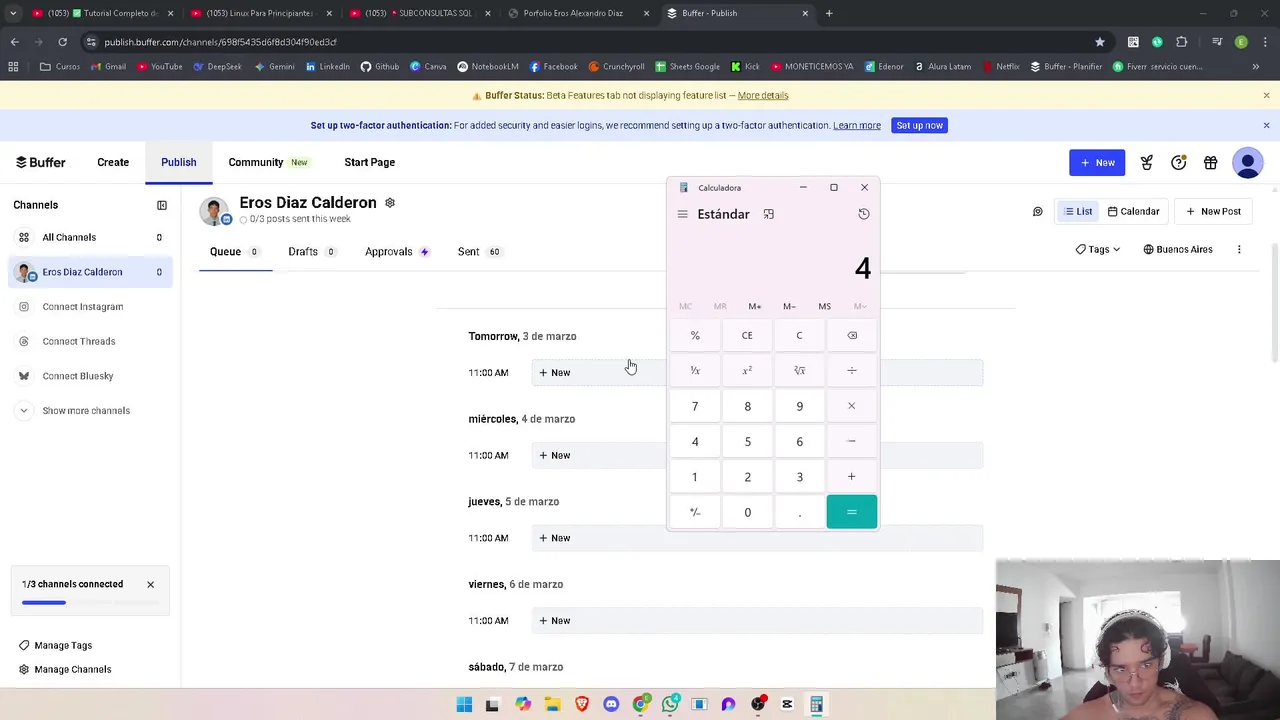1280x720 pixels.
Task: Click the divide key in Calculator
Action: pos(852,371)
